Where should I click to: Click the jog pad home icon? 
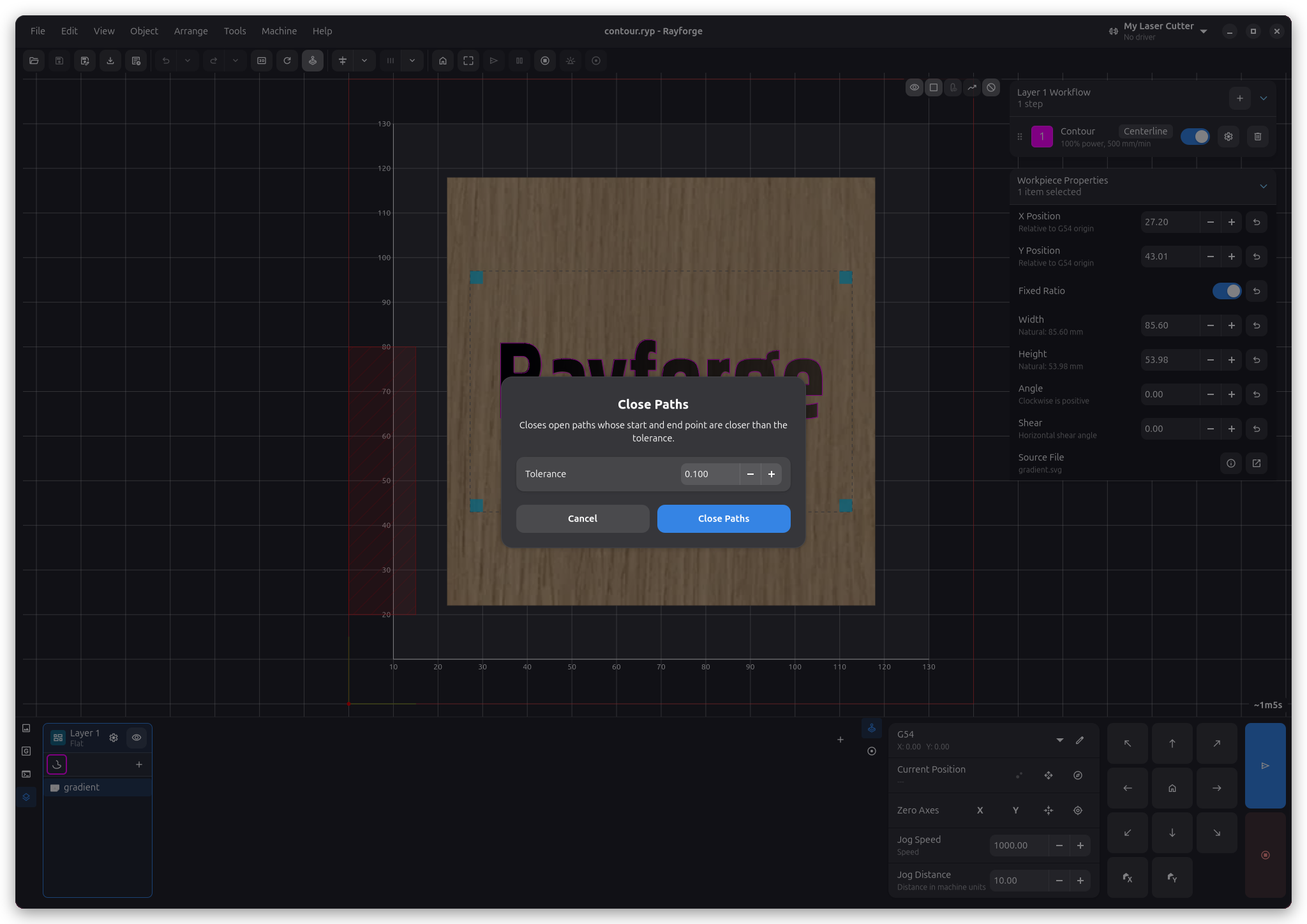[1172, 788]
